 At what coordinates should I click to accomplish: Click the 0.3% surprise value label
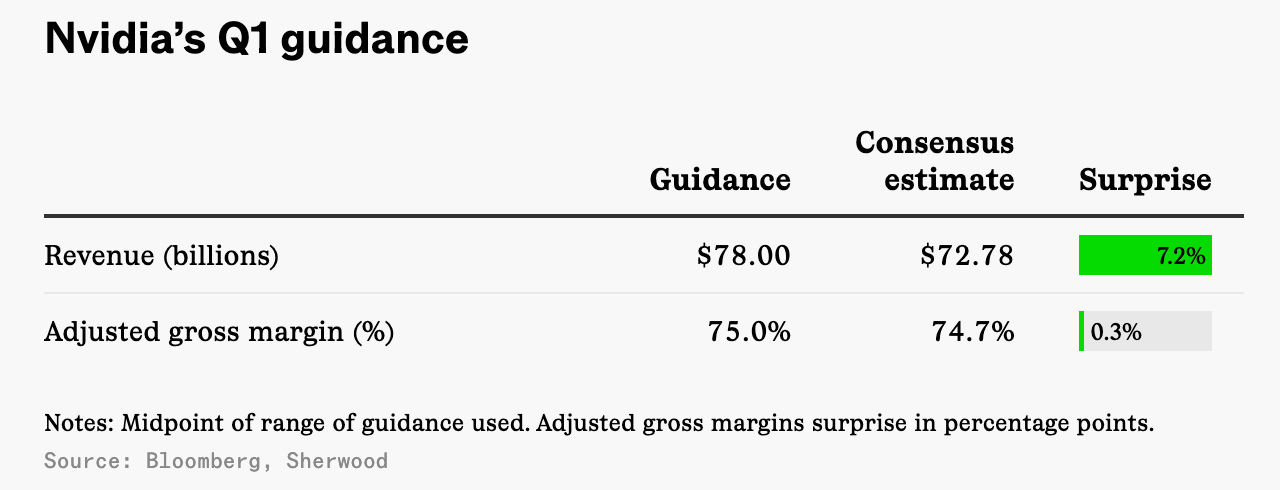pyautogui.click(x=1116, y=332)
